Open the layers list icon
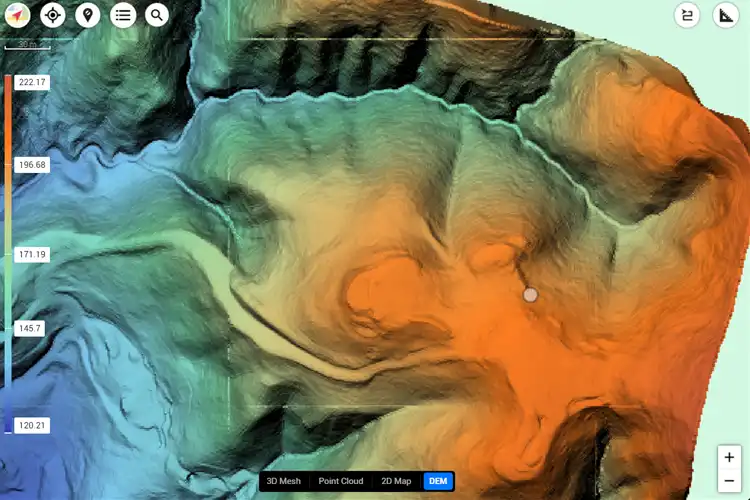This screenshot has height=500, width=750. click(122, 15)
